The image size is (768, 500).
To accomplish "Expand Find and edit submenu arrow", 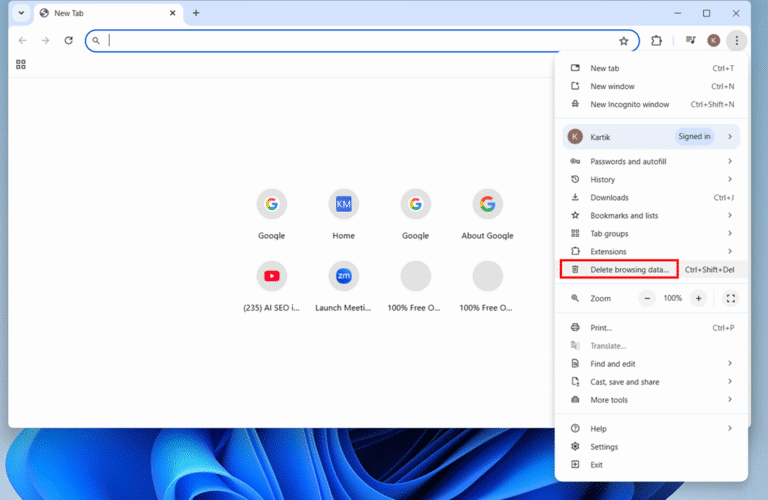I will [730, 363].
